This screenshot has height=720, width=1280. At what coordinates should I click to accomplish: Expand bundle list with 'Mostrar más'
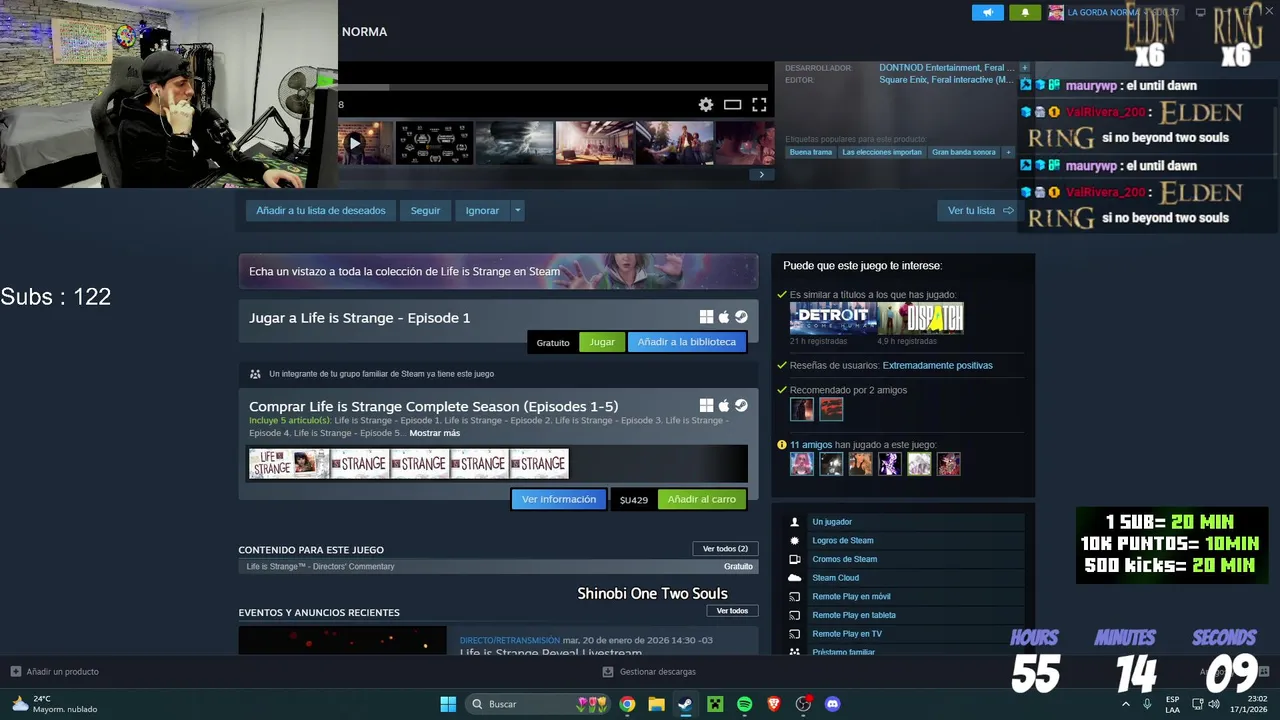[434, 433]
